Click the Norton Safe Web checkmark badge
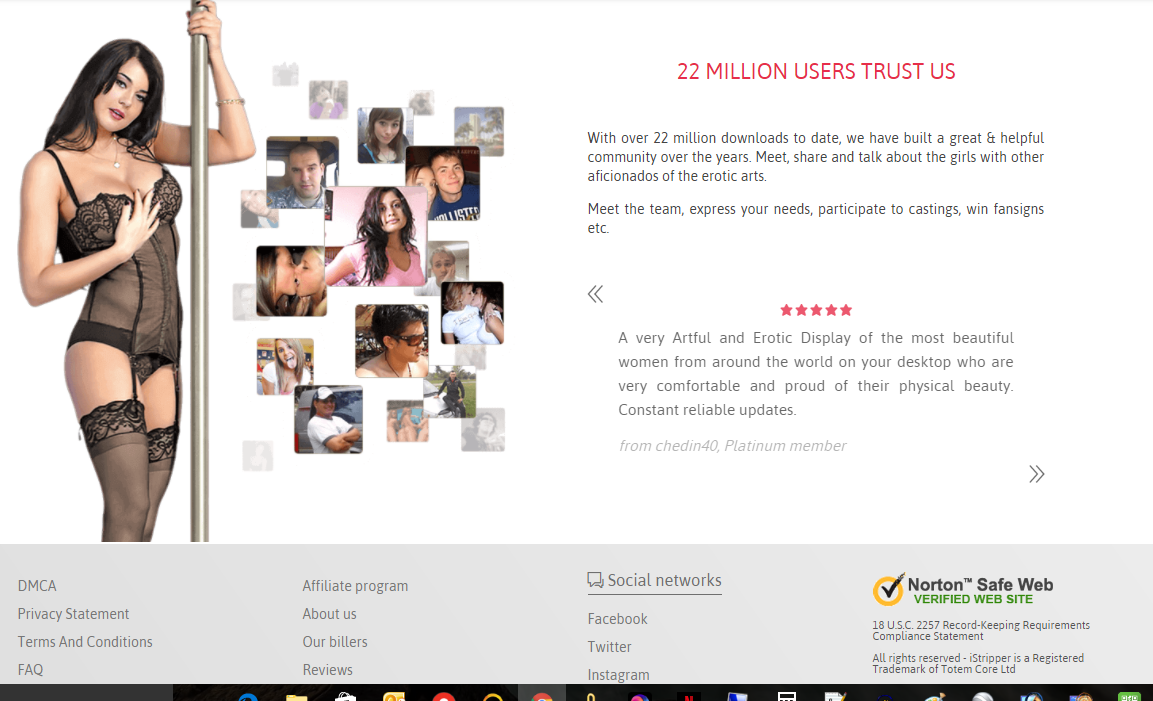This screenshot has height=701, width=1153. [x=888, y=590]
